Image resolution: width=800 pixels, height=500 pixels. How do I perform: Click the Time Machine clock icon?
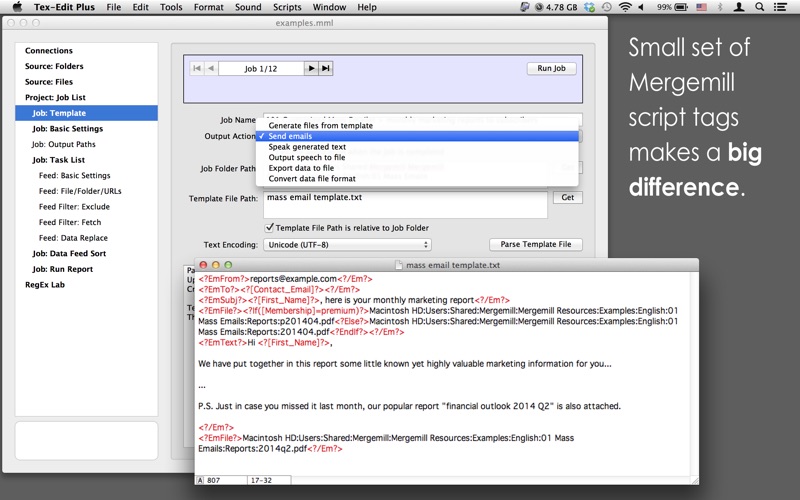(x=607, y=7)
